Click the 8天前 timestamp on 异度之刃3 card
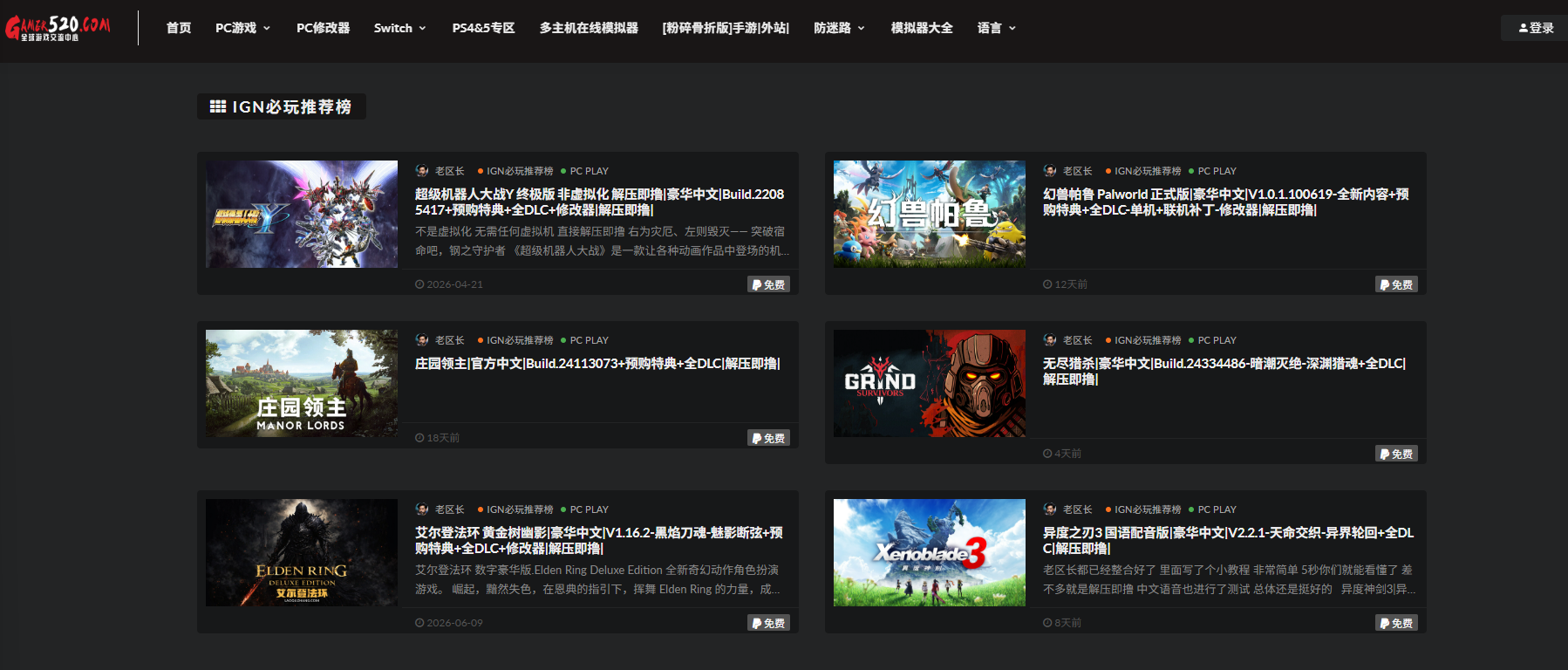 point(1062,623)
